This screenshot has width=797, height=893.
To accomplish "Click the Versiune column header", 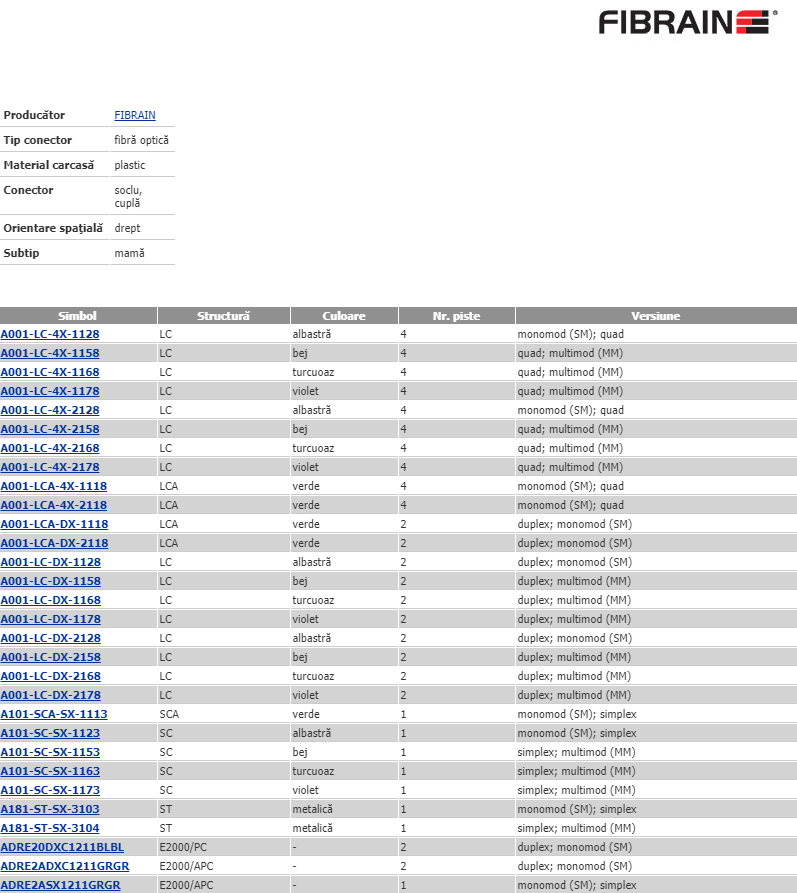I will [656, 316].
